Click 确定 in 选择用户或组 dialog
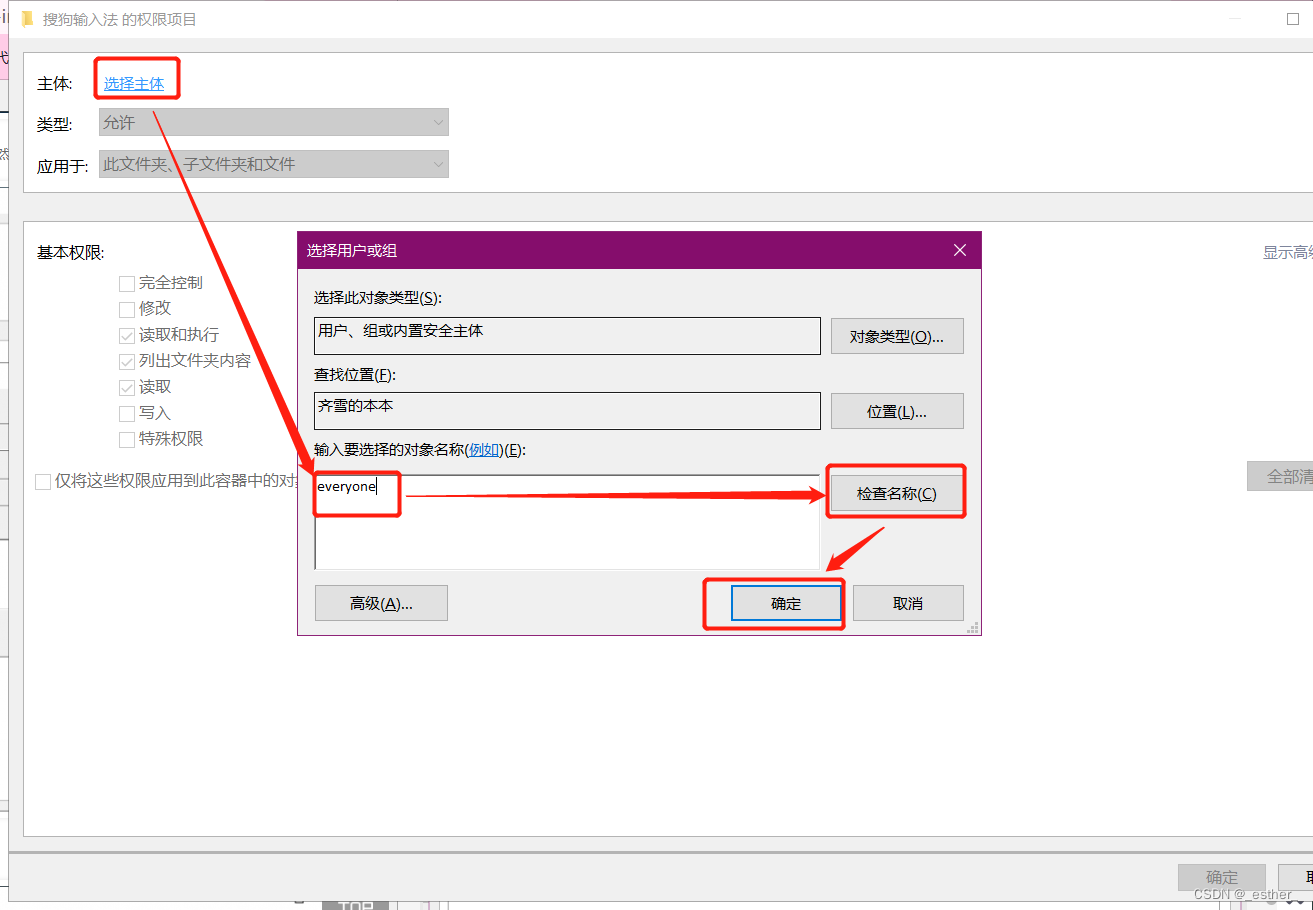This screenshot has height=910, width=1313. [x=786, y=603]
